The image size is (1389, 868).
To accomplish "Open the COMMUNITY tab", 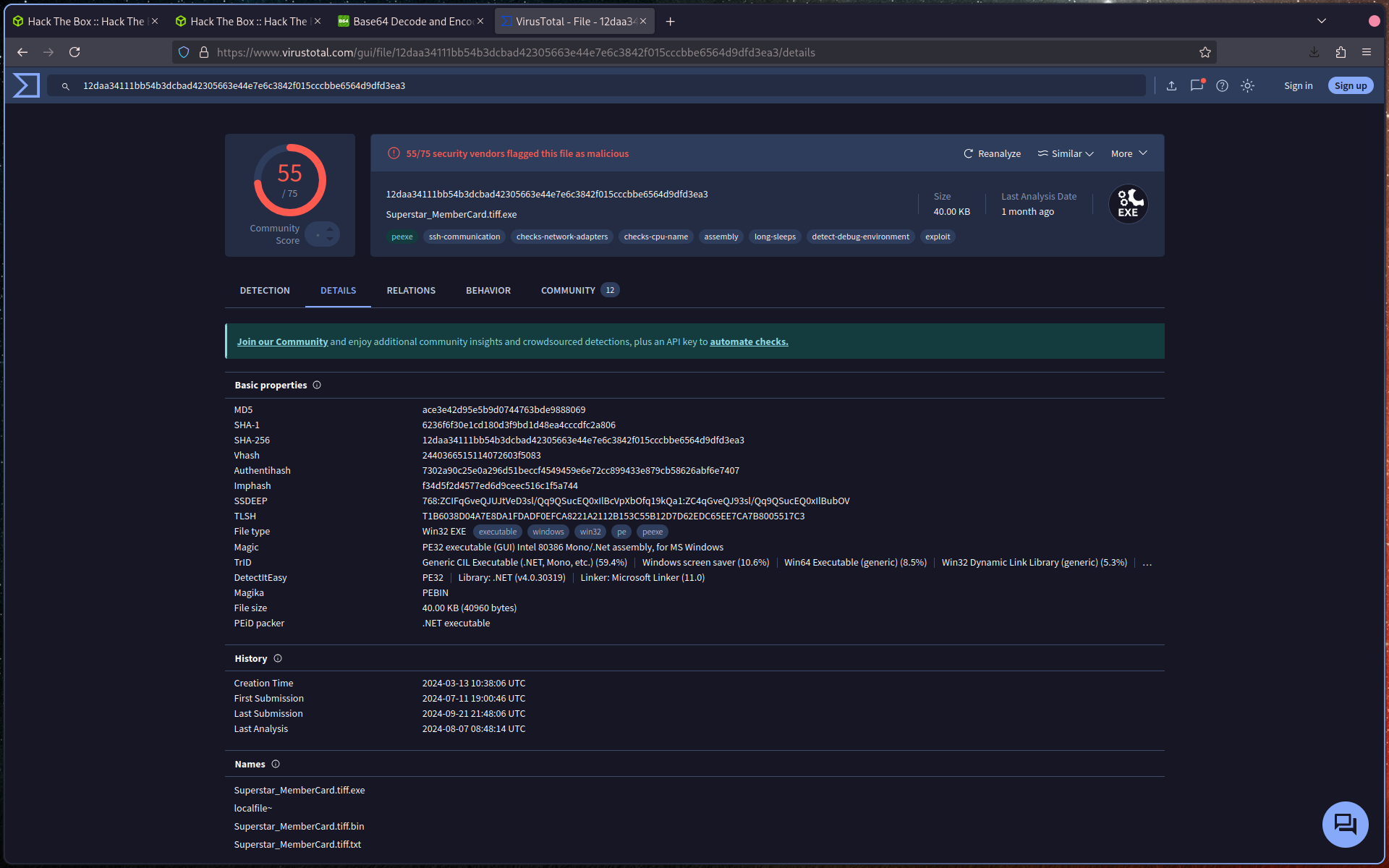I will [580, 290].
